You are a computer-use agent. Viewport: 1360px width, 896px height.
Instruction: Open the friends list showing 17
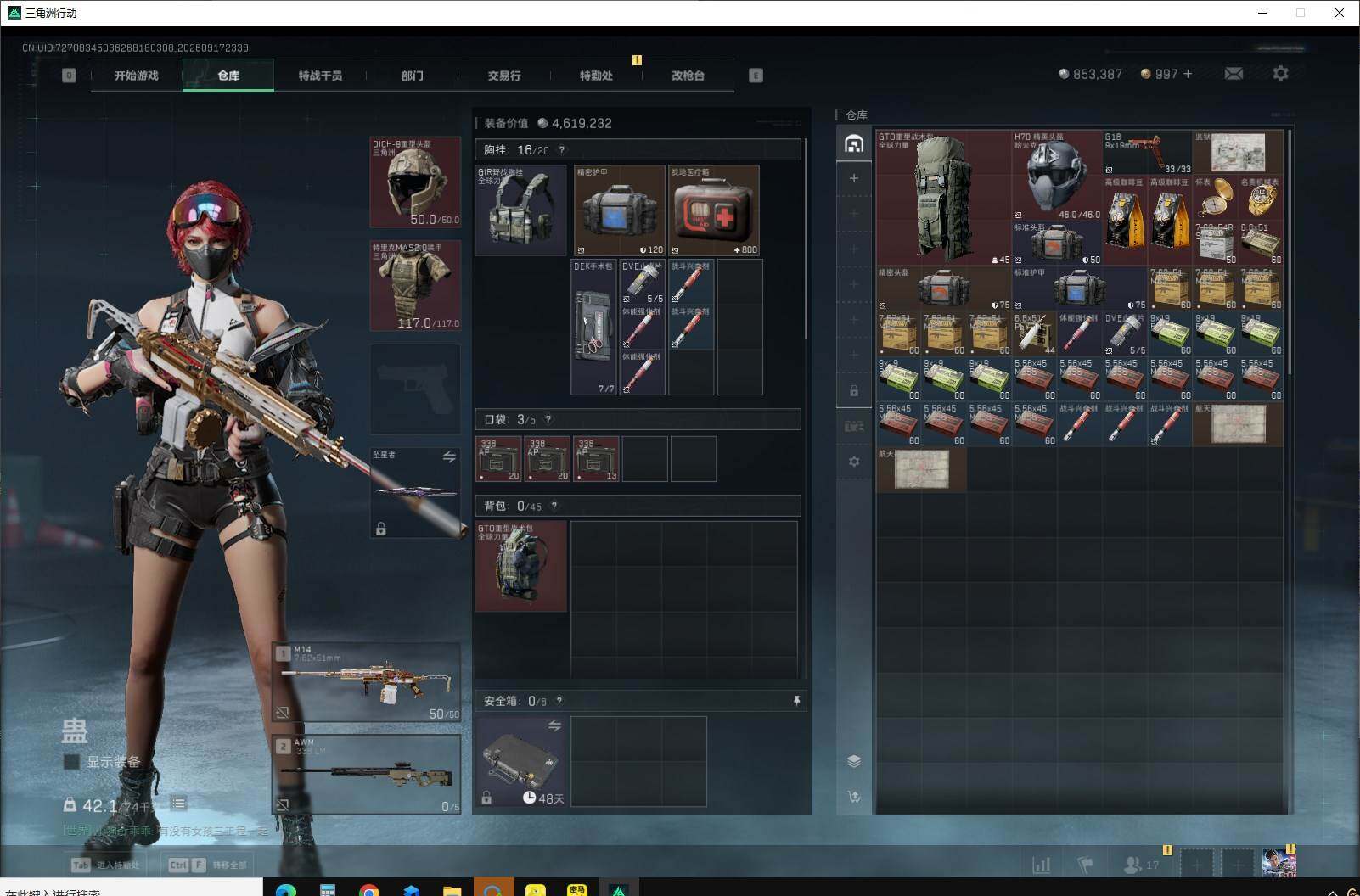pyautogui.click(x=1141, y=865)
